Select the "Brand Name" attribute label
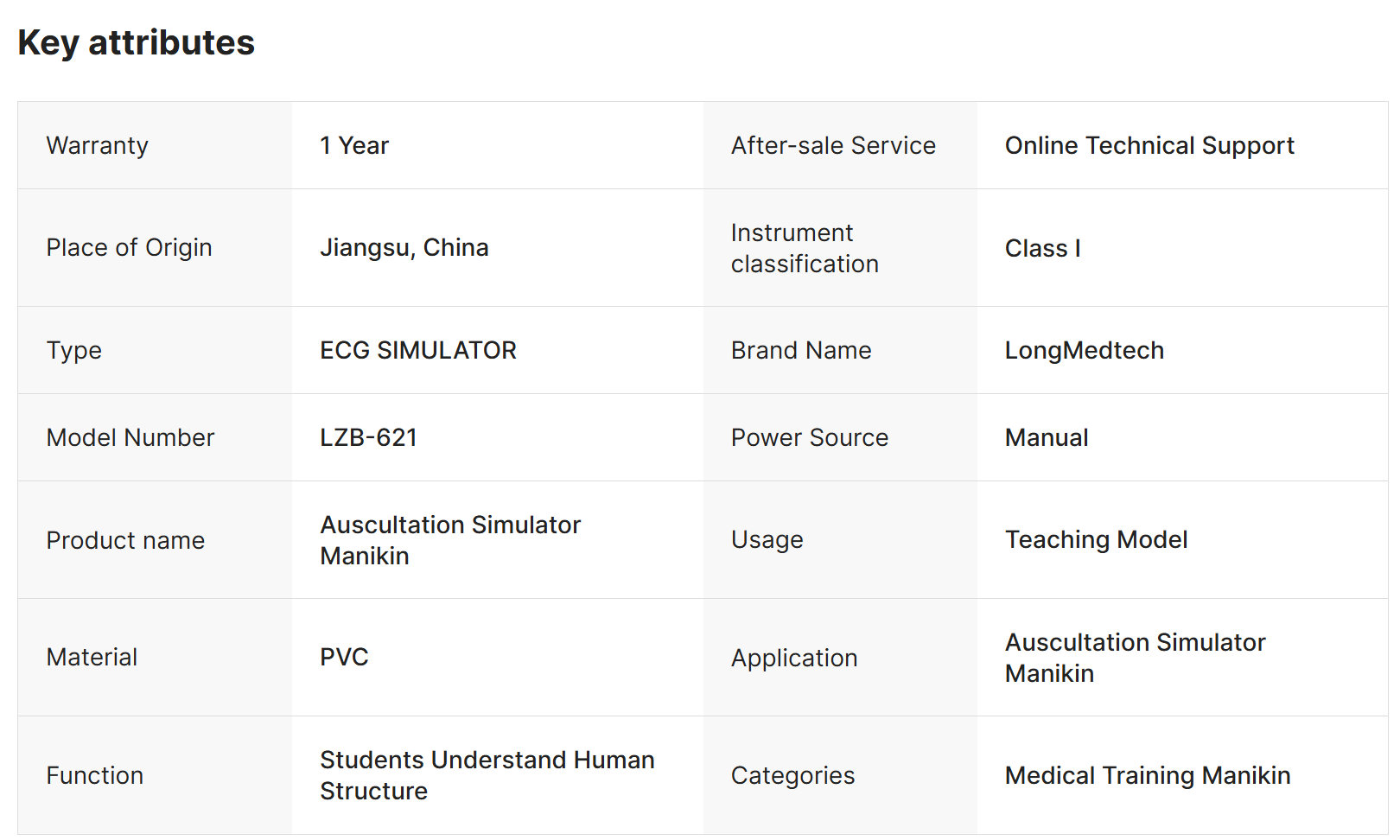This screenshot has height=840, width=1400. (x=800, y=350)
